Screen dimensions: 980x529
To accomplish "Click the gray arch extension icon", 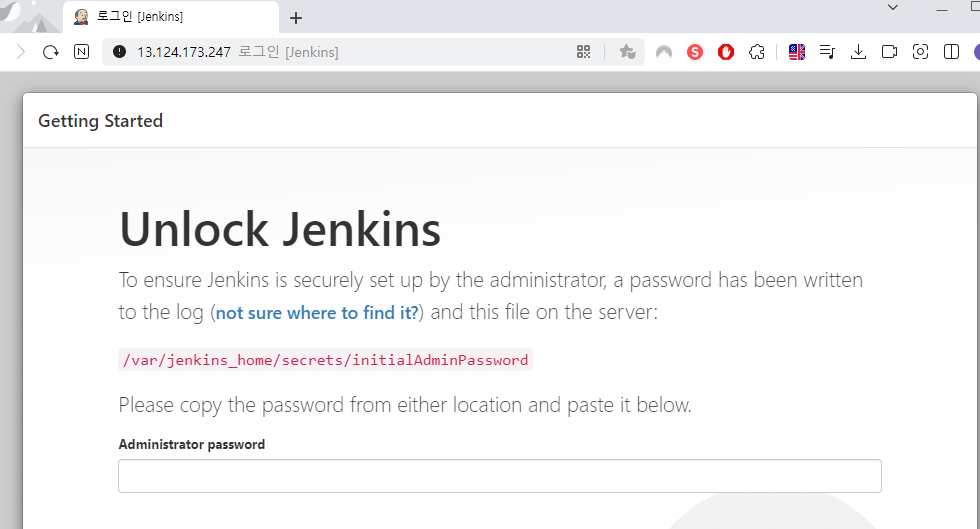I will 664,53.
